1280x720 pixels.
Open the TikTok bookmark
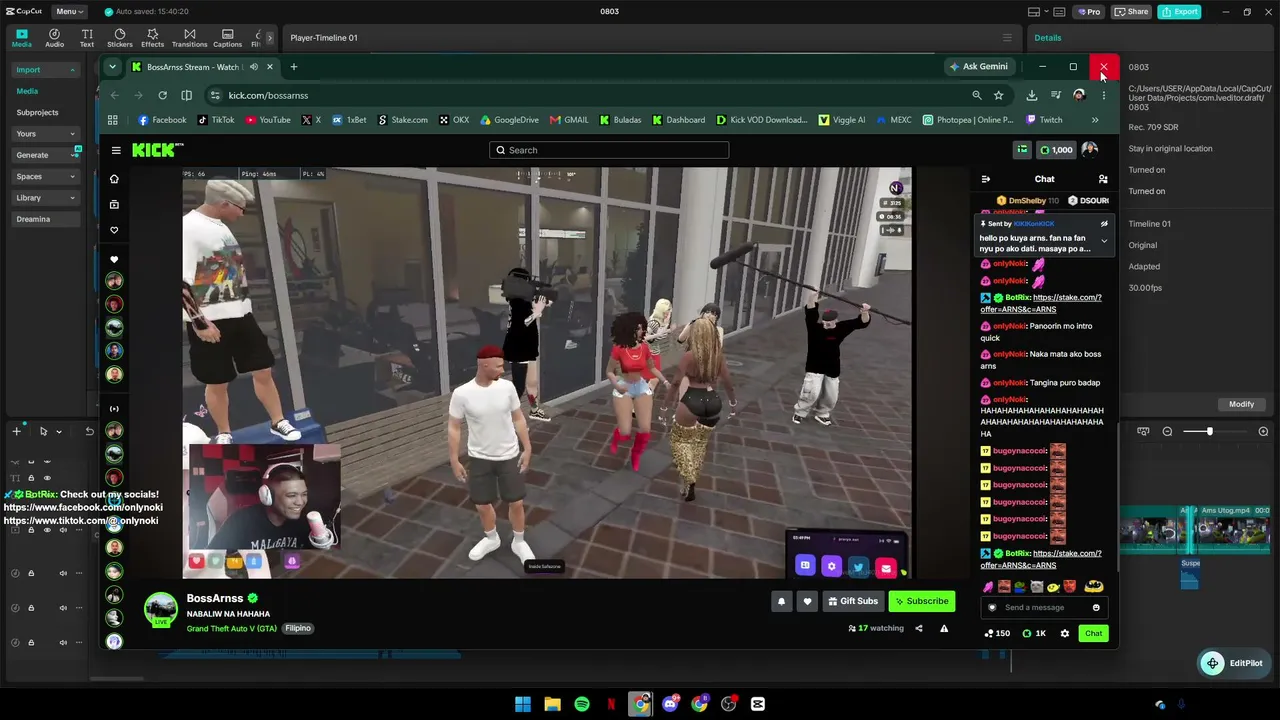tap(216, 120)
